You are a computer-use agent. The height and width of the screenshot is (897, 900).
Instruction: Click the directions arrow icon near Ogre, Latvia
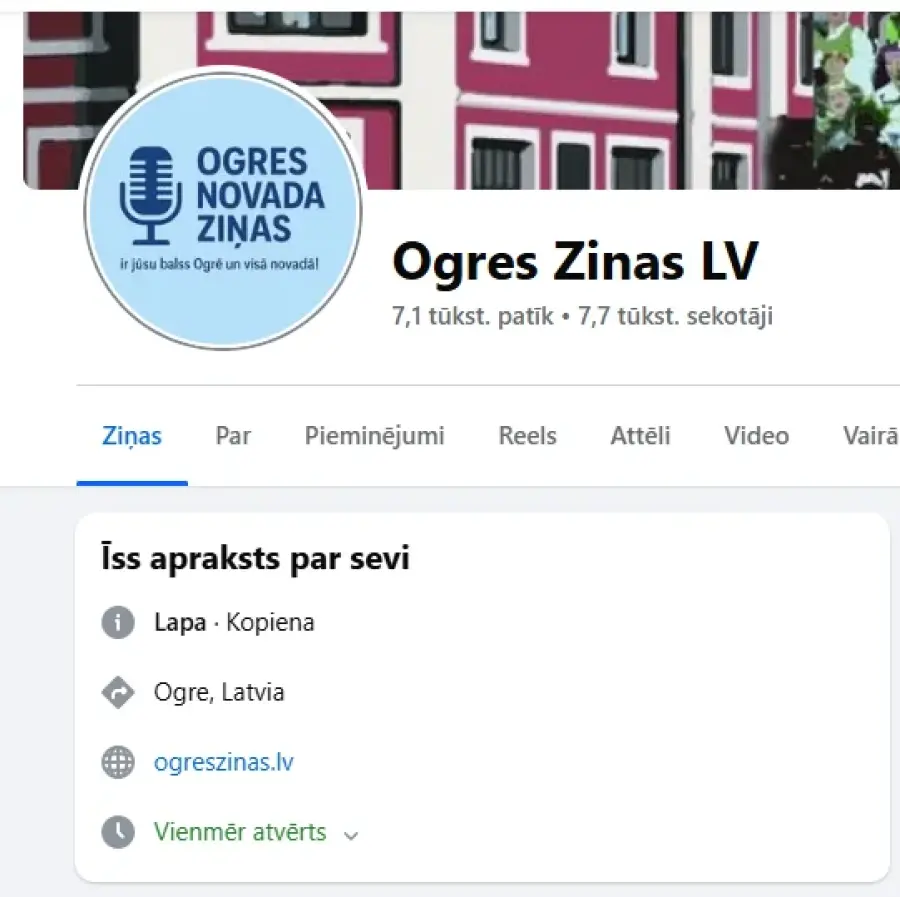click(x=118, y=693)
